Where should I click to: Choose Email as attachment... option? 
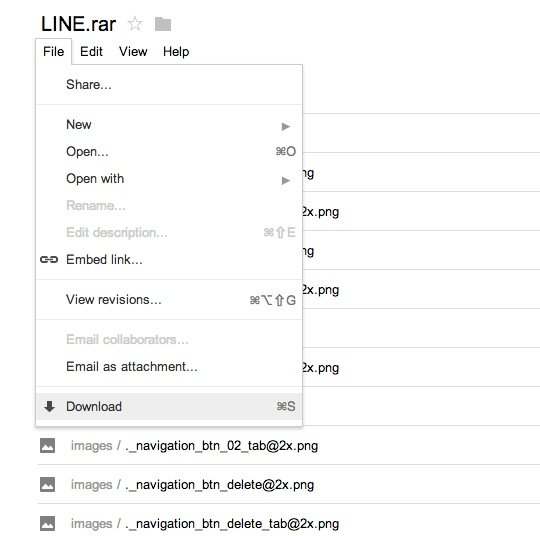[x=169, y=367]
